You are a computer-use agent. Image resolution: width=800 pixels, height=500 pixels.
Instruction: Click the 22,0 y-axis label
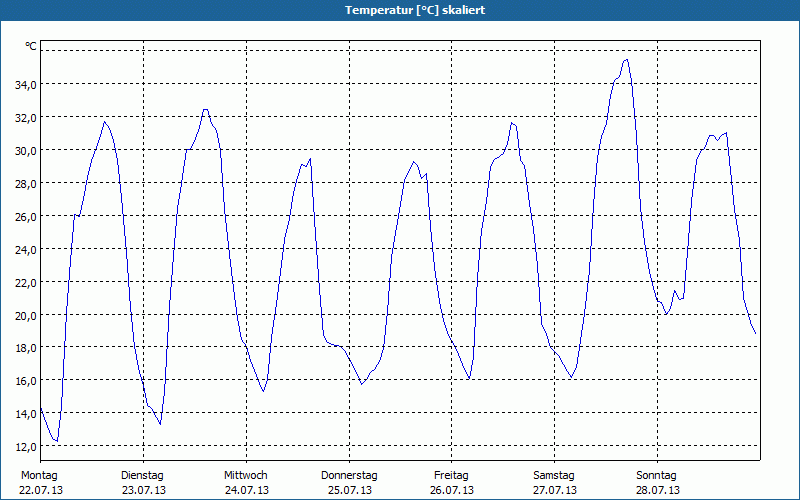[x=26, y=282]
